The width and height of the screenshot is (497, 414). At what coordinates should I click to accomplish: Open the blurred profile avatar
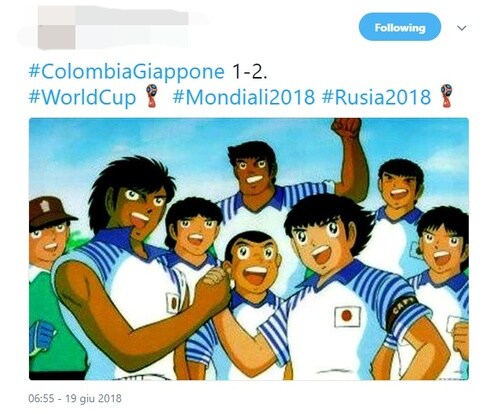click(56, 37)
